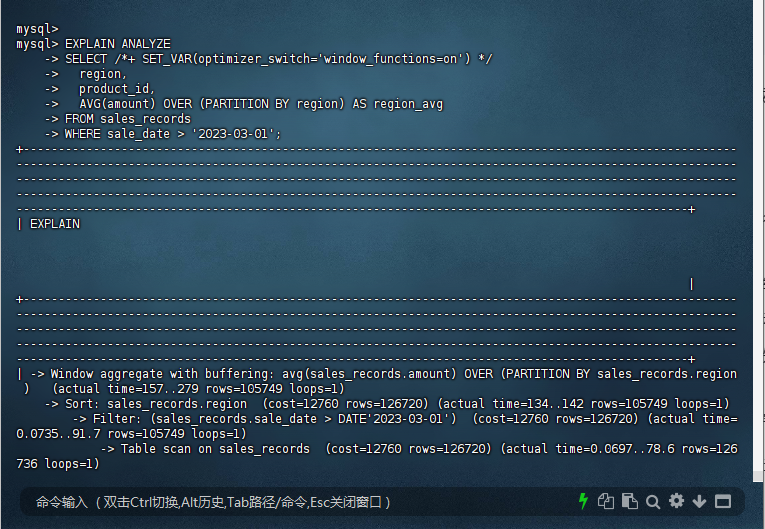Screen dimensions: 765x529
Task: Click the 'EXPLAIN ANALYZE' command text
Action: 118,44
